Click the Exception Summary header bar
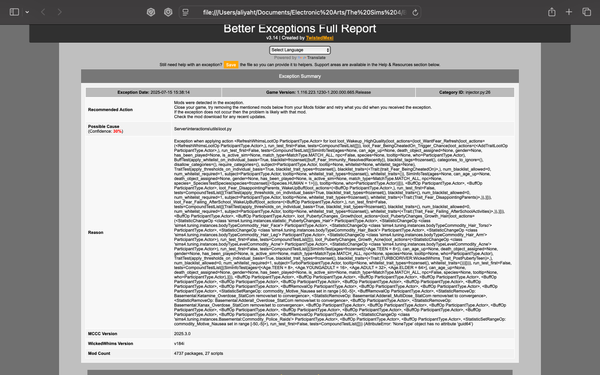The height and width of the screenshot is (375, 600). 300,76
